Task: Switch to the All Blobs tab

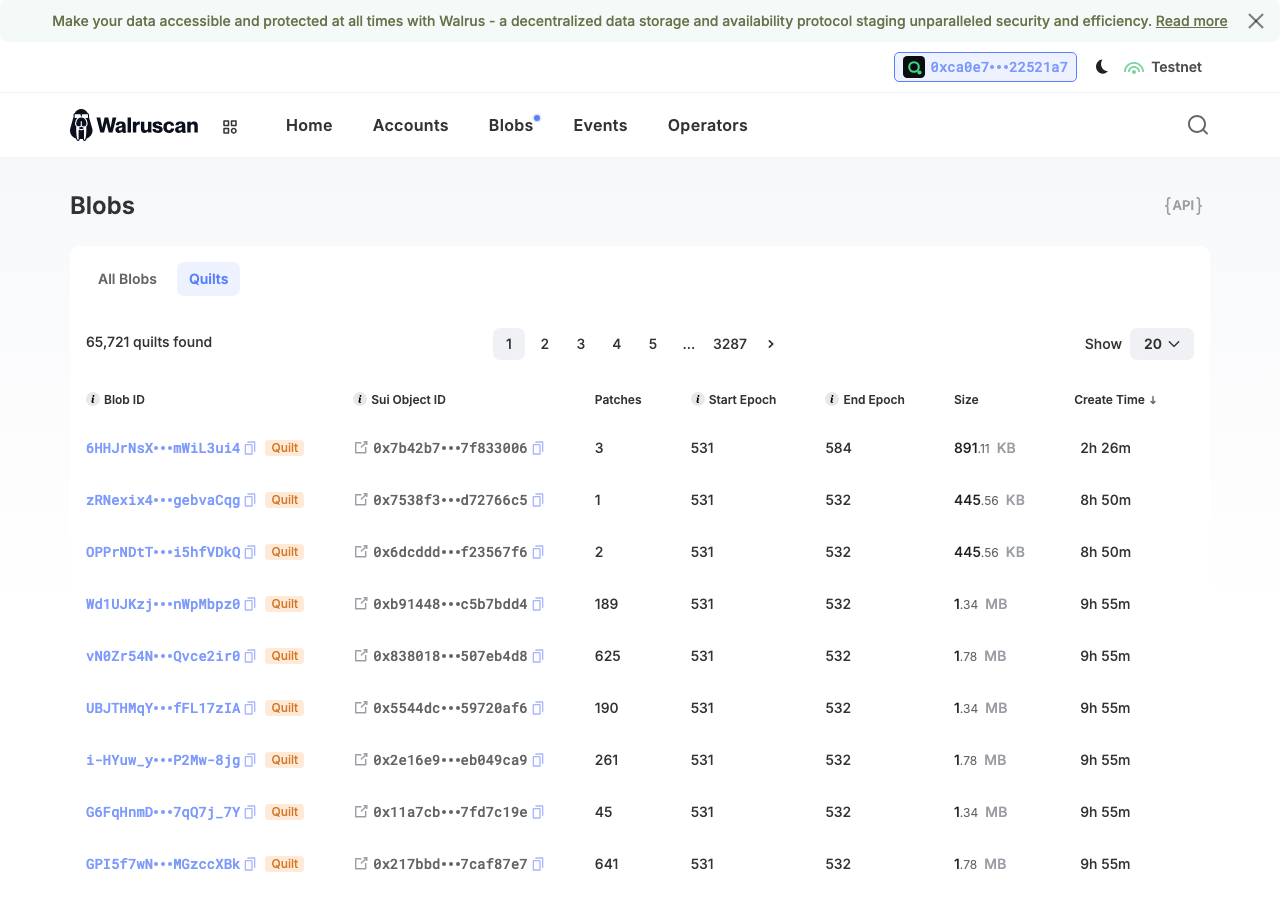Action: [x=127, y=279]
